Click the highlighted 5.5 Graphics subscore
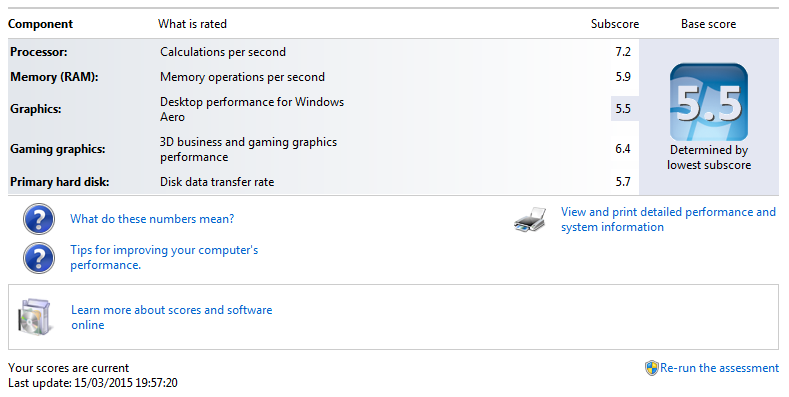 click(x=624, y=109)
